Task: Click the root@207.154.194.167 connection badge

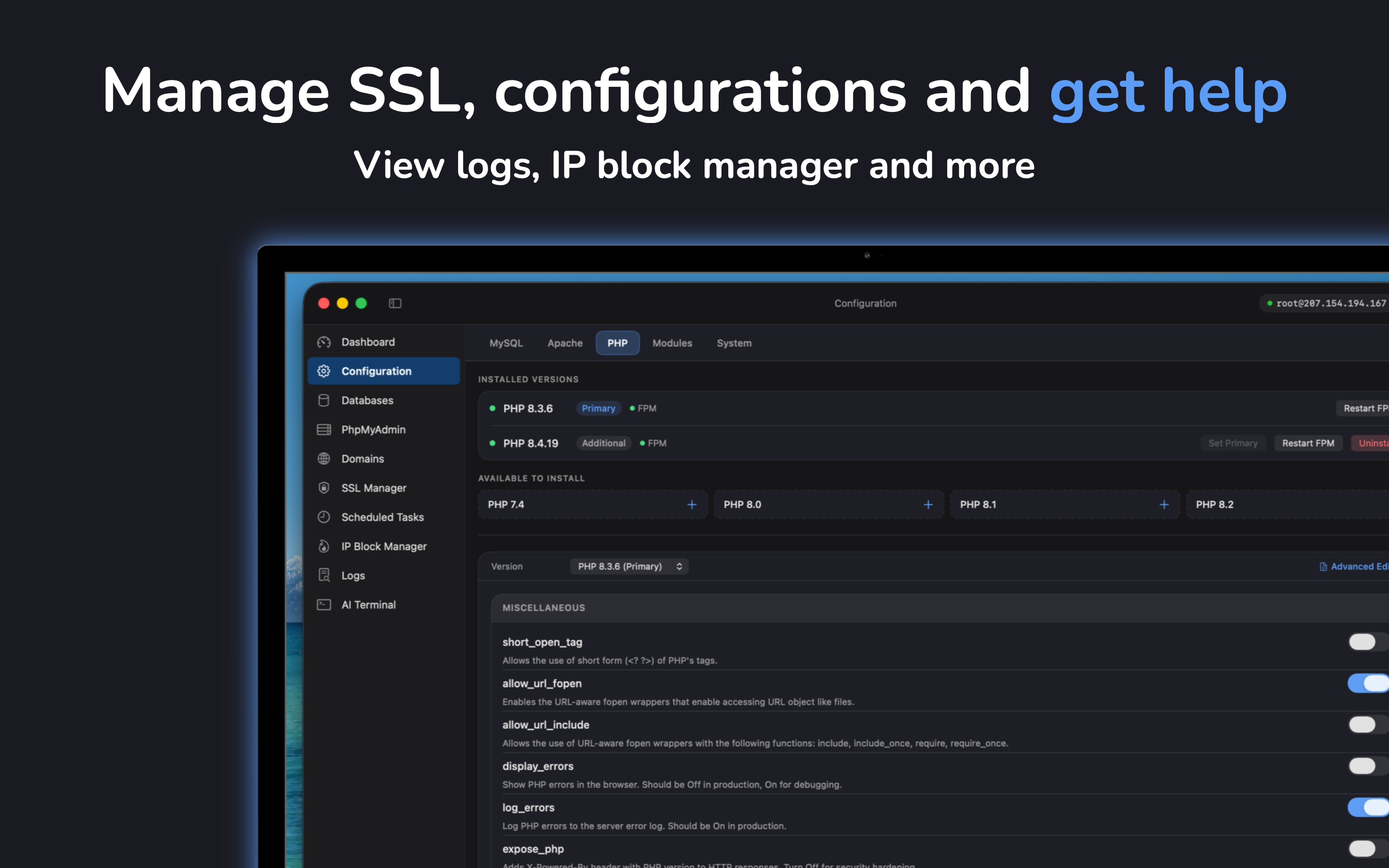Action: point(1327,303)
